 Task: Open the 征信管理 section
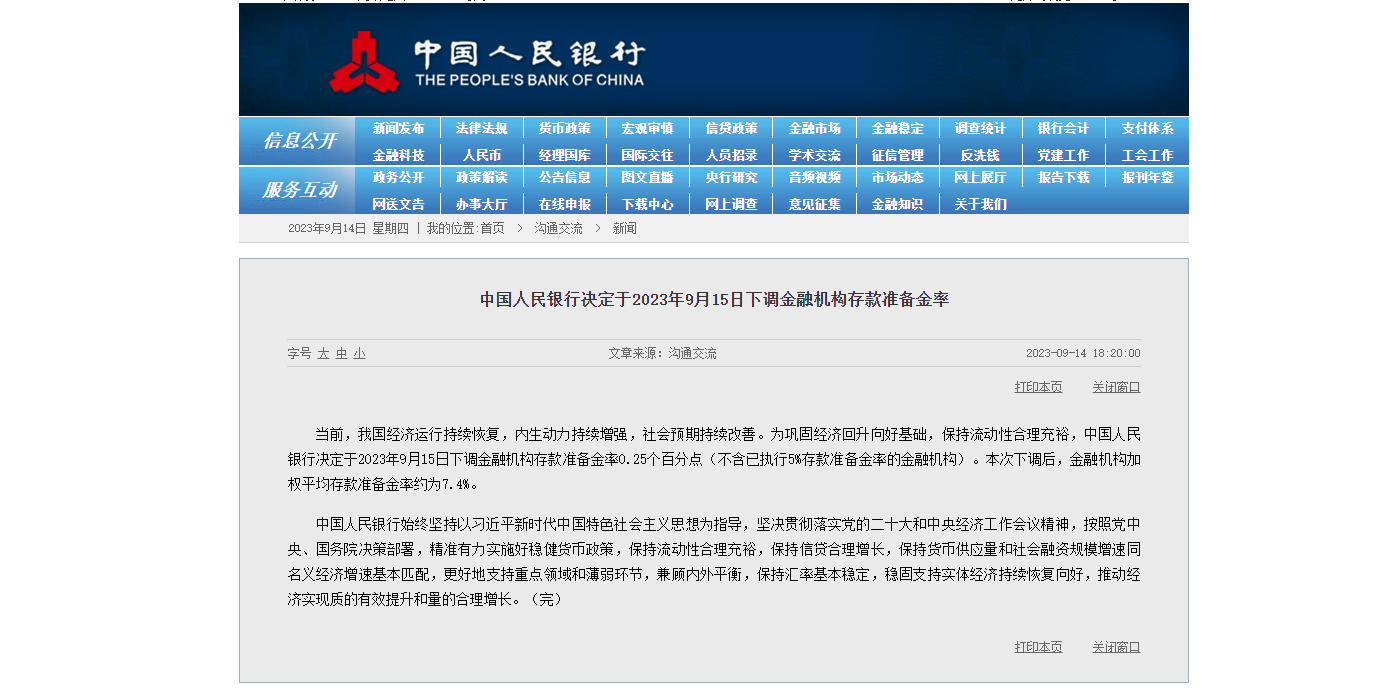[x=897, y=156]
